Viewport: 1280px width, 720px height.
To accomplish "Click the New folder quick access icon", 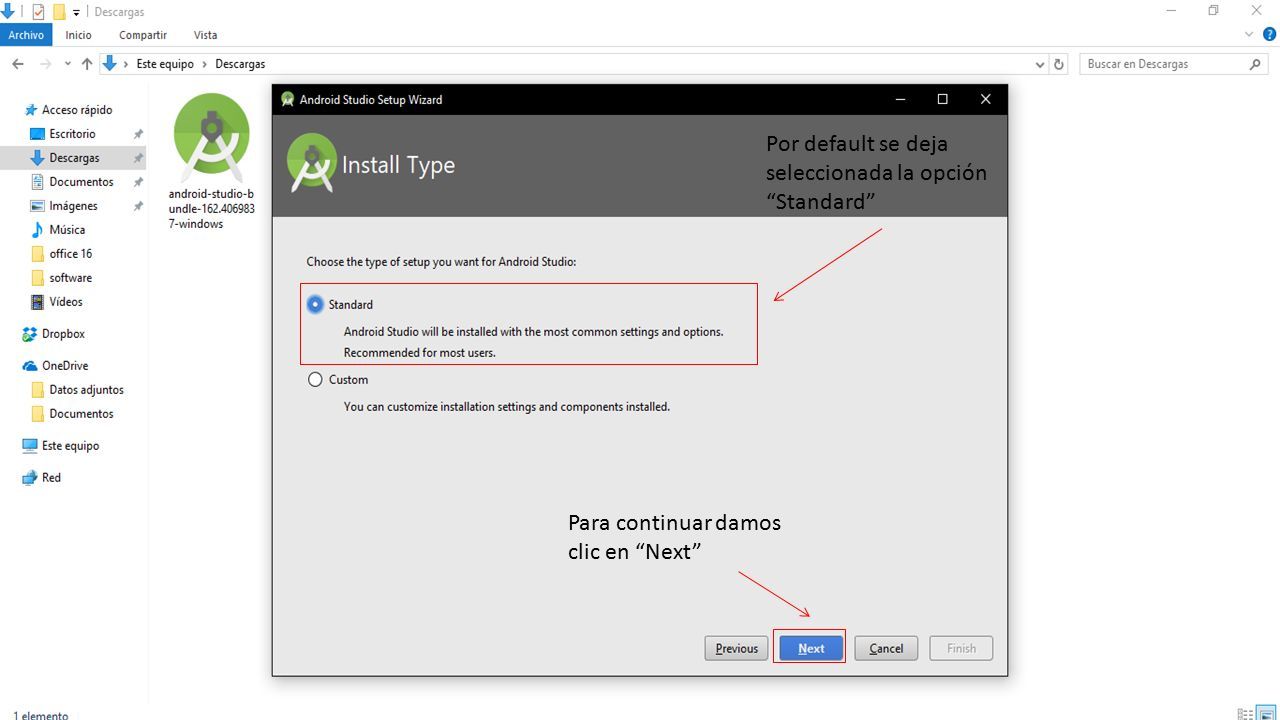I will click(x=59, y=12).
